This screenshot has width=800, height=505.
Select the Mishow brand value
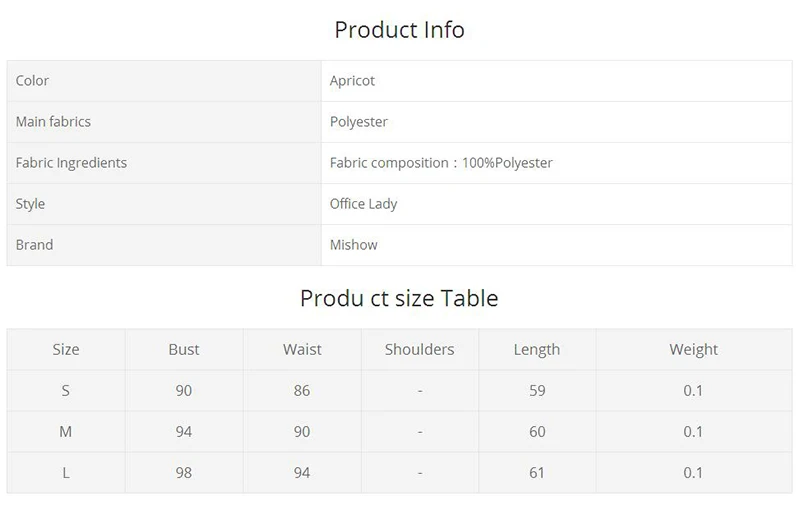pos(354,245)
